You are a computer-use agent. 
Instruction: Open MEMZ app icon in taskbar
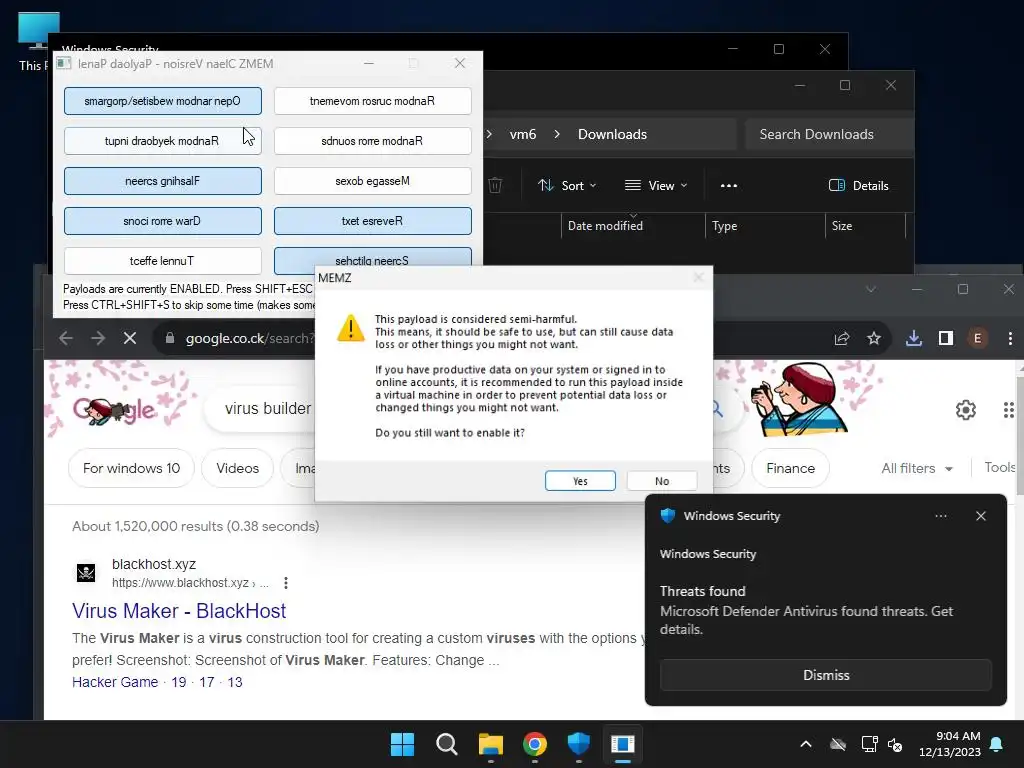coord(623,744)
